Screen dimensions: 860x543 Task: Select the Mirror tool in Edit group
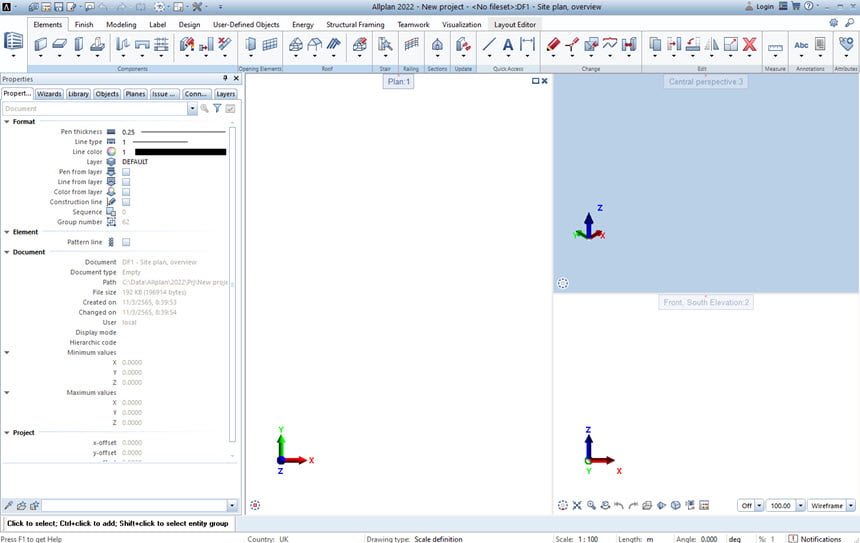pyautogui.click(x=711, y=44)
